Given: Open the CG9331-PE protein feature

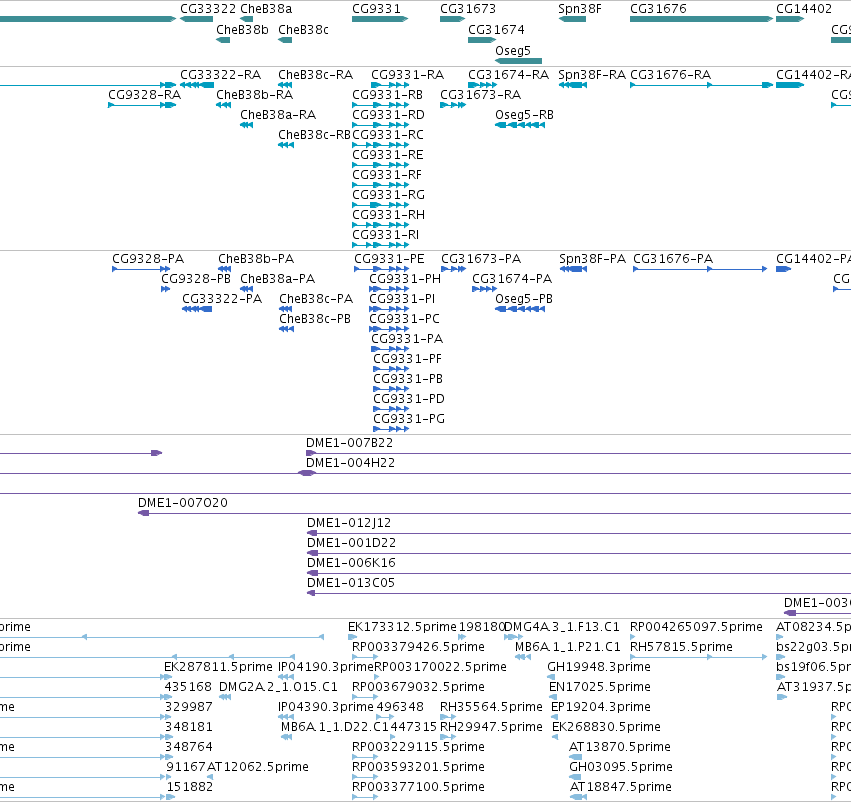Looking at the screenshot, I should click(382, 269).
